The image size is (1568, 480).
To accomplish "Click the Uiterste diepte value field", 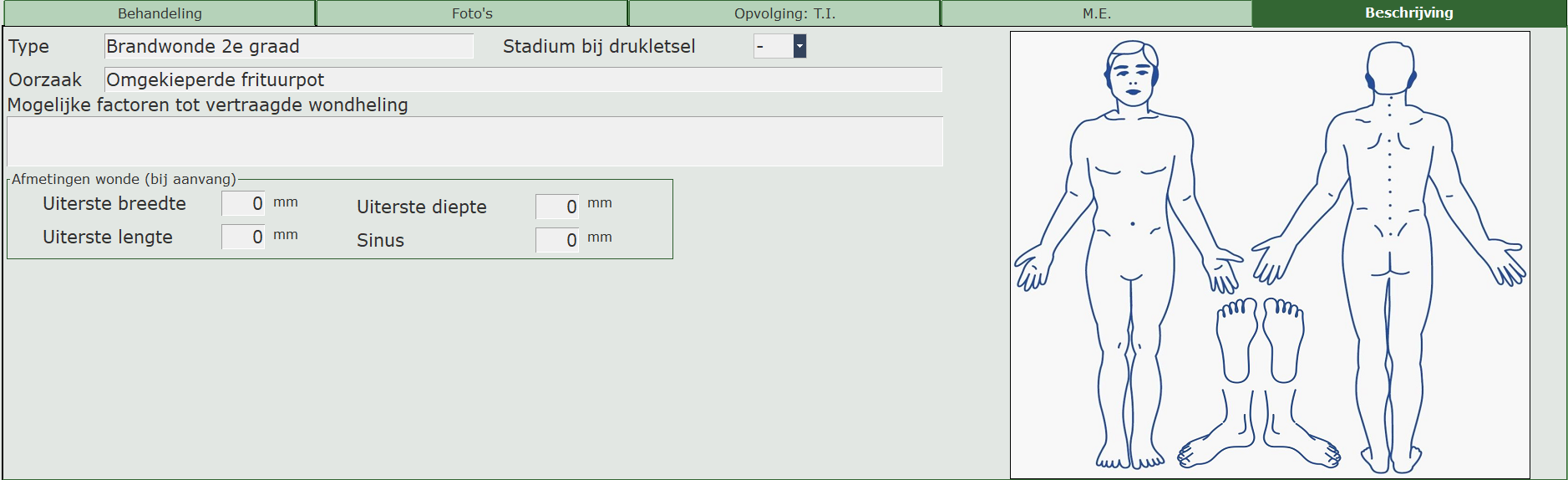I will [x=557, y=207].
